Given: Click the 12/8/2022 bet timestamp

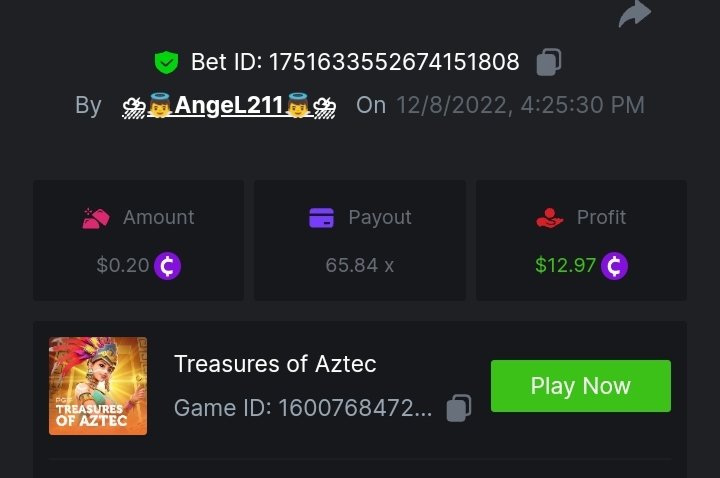Looking at the screenshot, I should [x=520, y=105].
